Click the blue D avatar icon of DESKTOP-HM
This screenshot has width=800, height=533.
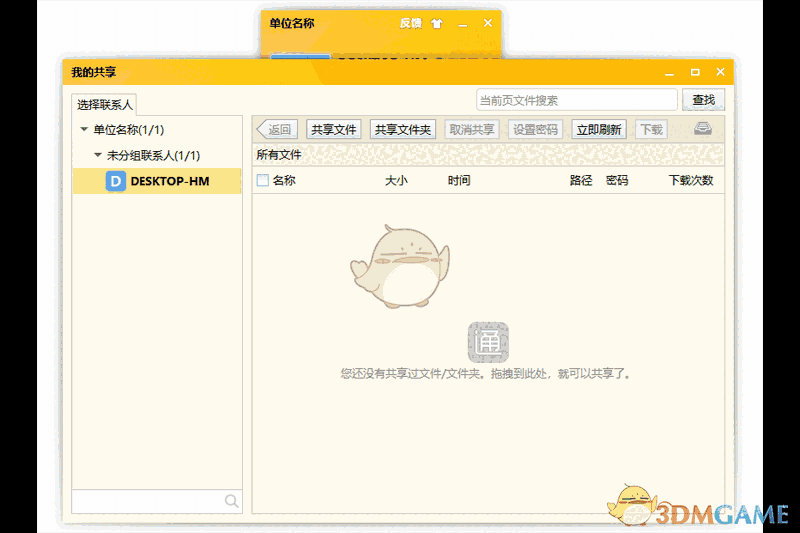116,181
